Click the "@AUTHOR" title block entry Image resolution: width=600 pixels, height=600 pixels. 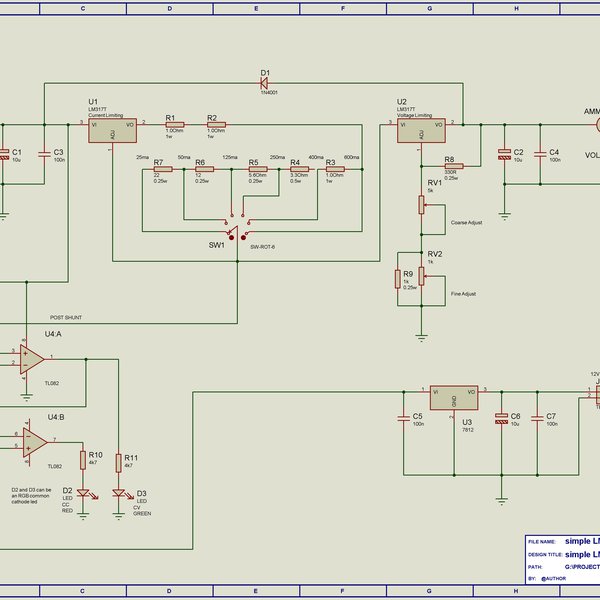tap(553, 579)
